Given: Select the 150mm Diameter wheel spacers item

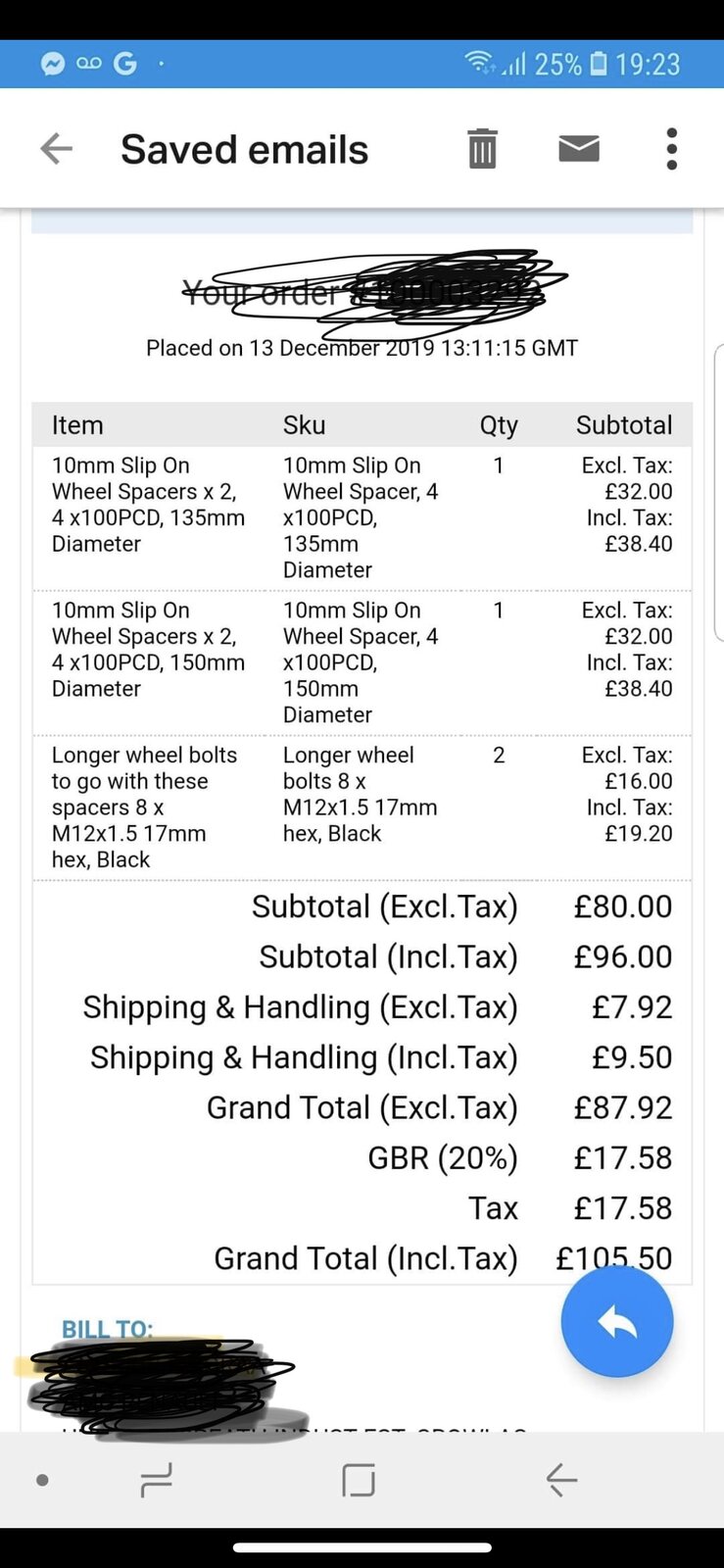Looking at the screenshot, I should pyautogui.click(x=148, y=650).
